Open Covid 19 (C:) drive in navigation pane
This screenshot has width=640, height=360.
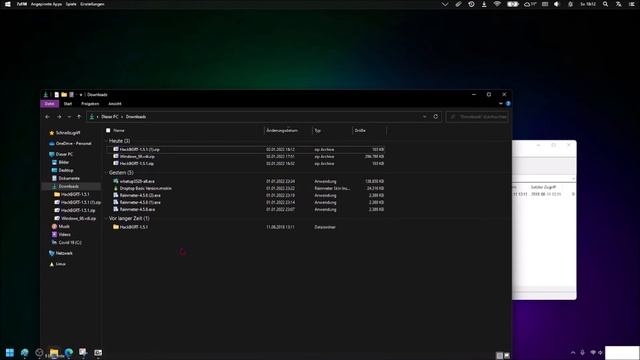point(66,242)
